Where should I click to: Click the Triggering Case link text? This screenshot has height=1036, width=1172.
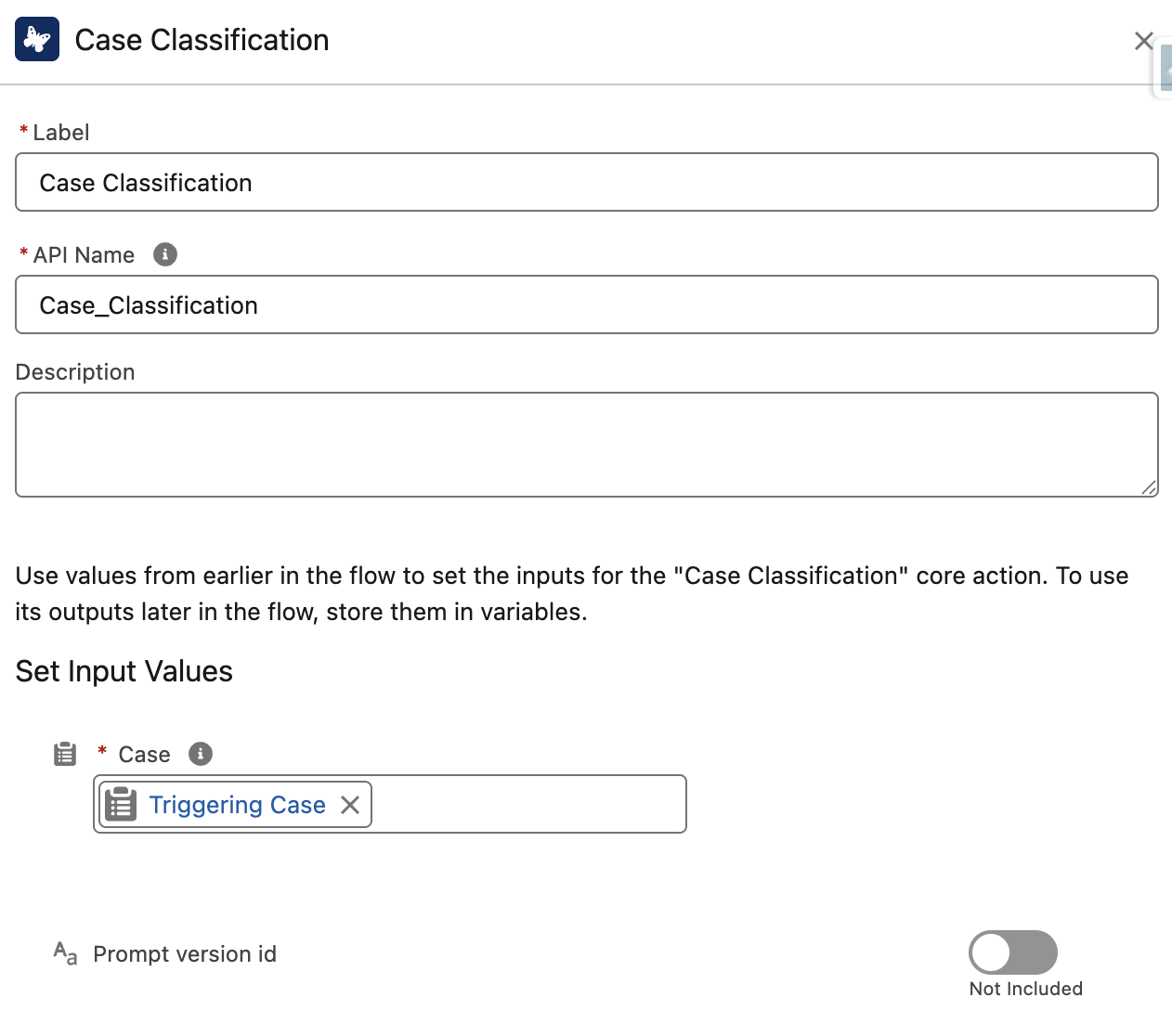238,804
